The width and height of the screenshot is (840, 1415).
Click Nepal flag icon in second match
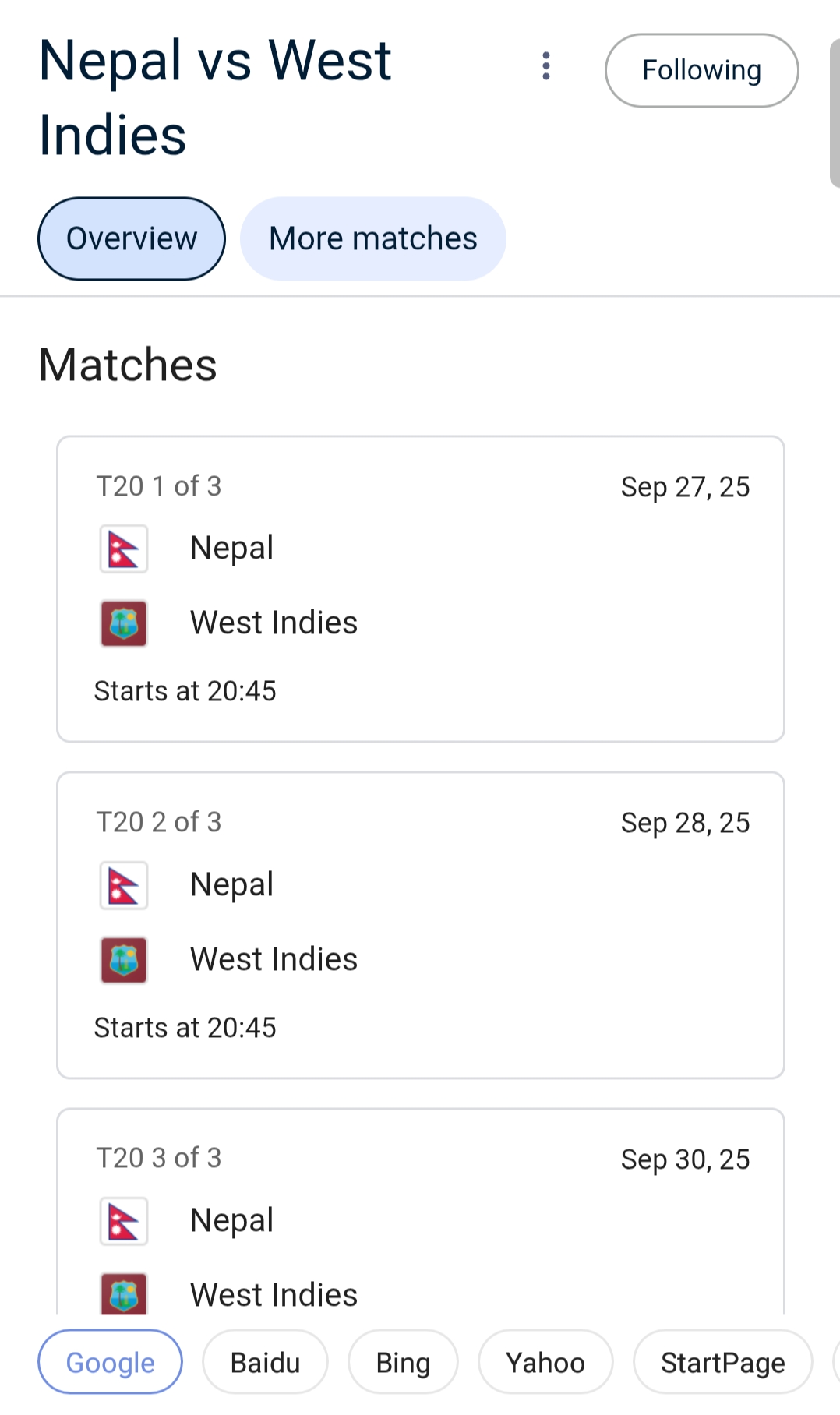tap(124, 885)
